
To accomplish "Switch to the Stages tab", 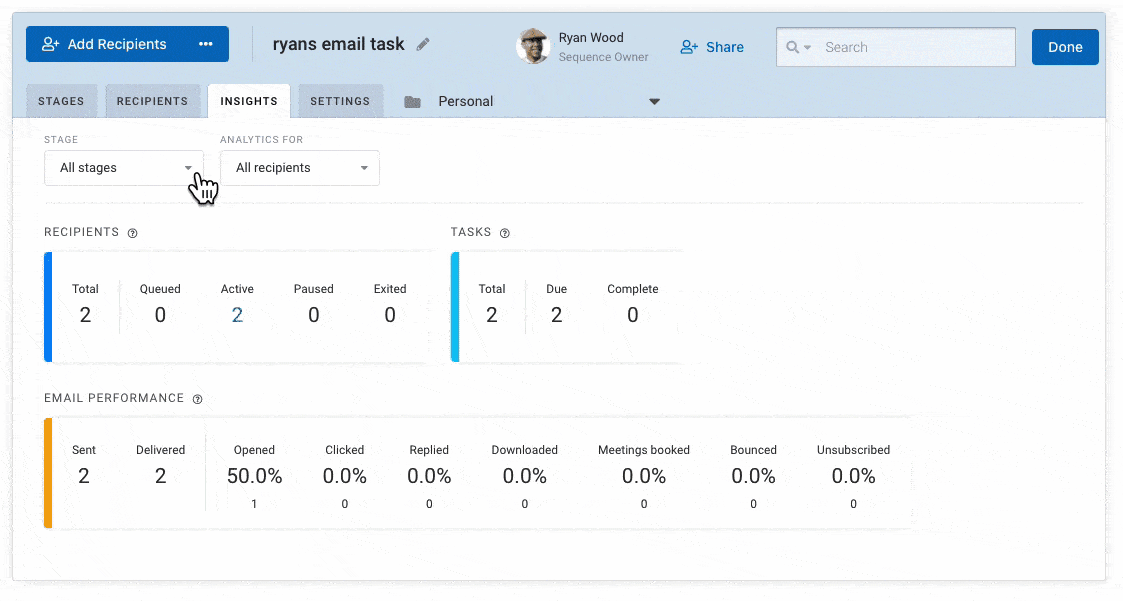I will 61,101.
